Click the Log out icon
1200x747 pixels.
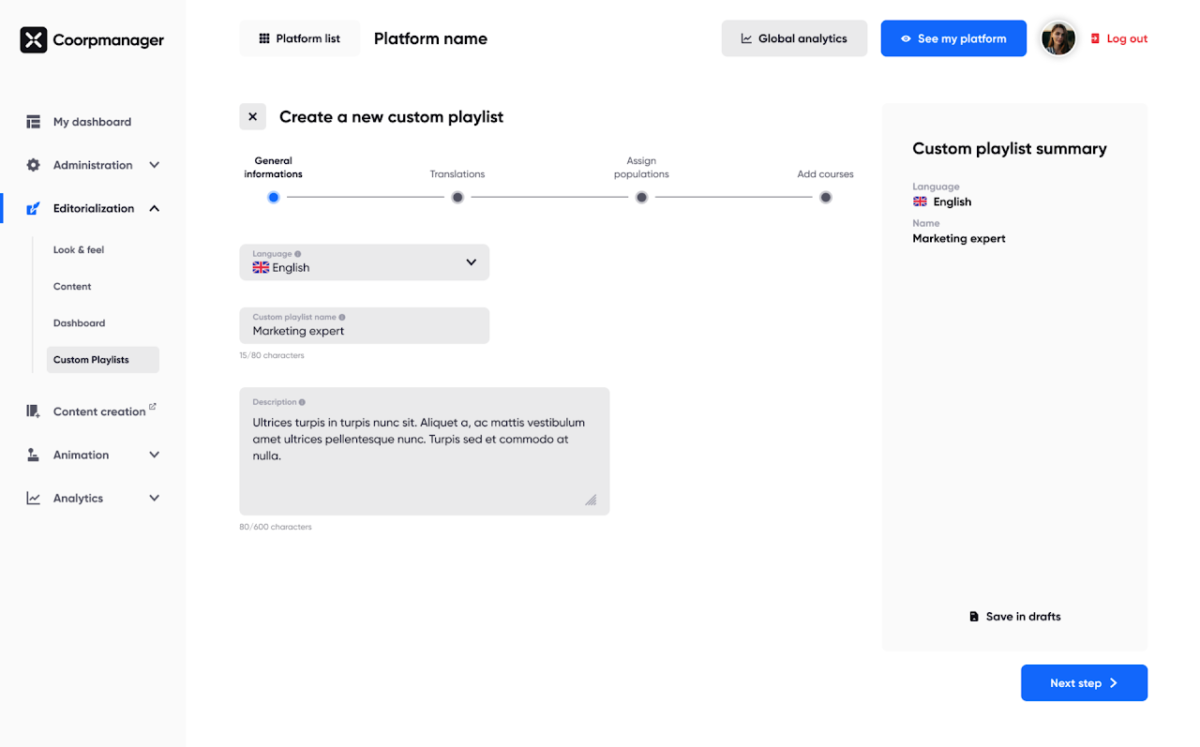(1096, 38)
